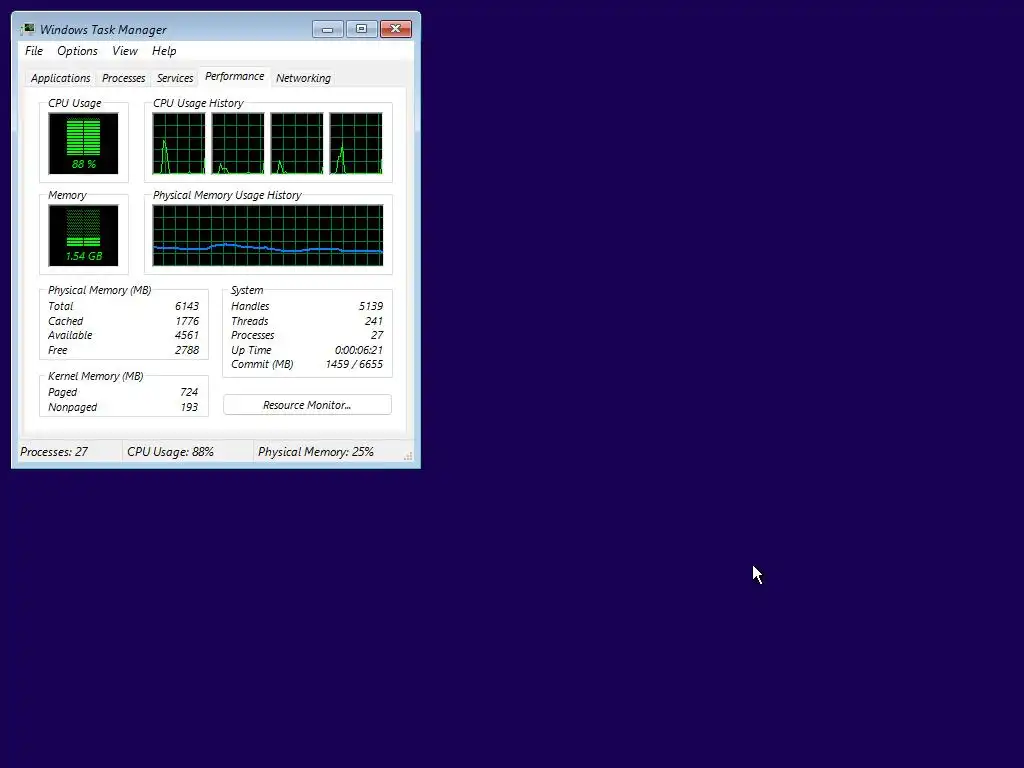
Task: Switch to the Networking tab
Action: tap(303, 78)
